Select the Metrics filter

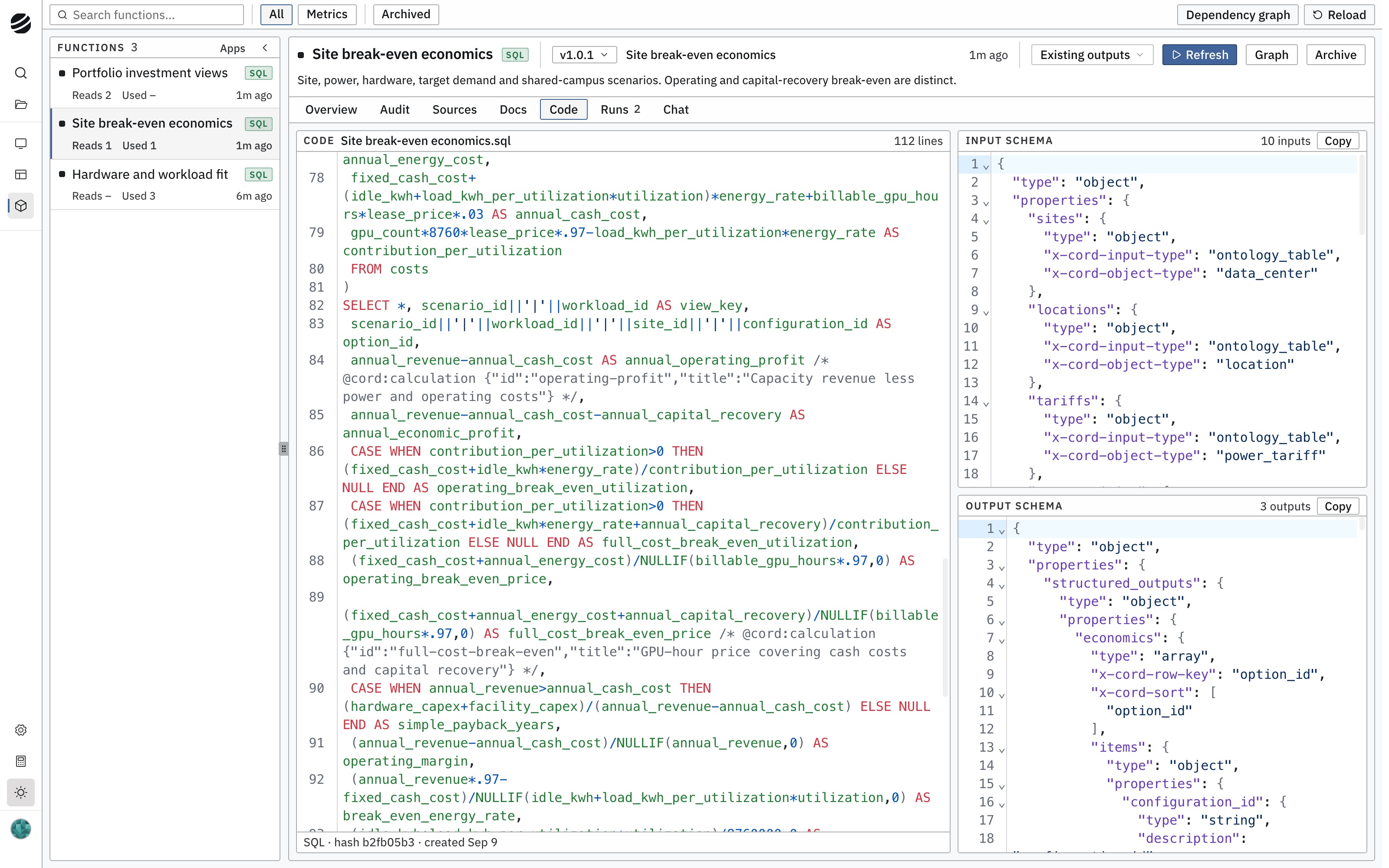click(326, 14)
